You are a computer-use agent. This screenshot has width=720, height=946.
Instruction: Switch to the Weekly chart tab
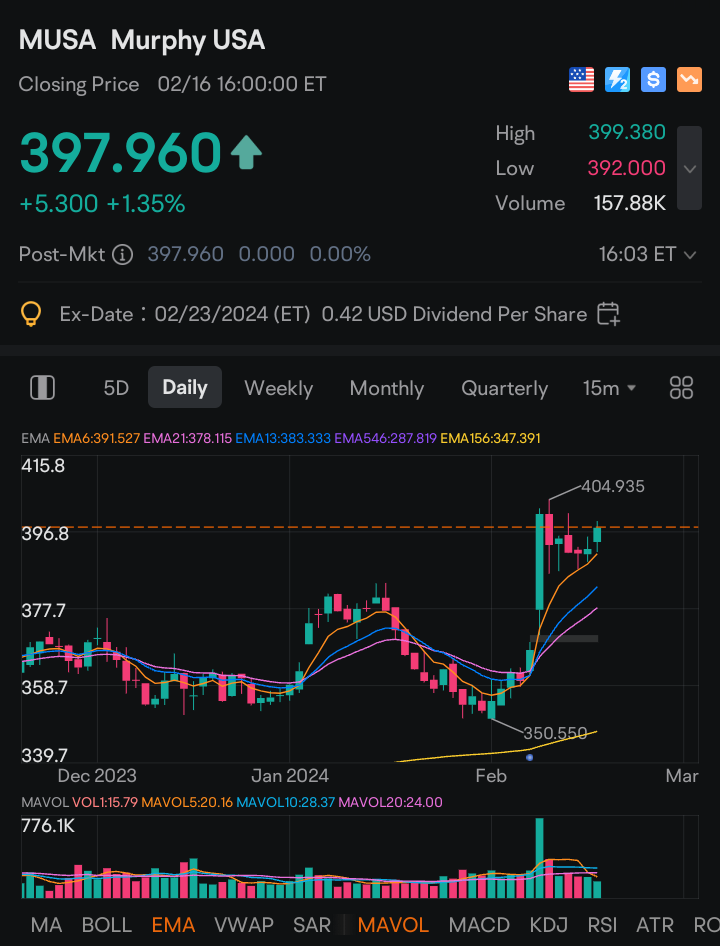278,388
